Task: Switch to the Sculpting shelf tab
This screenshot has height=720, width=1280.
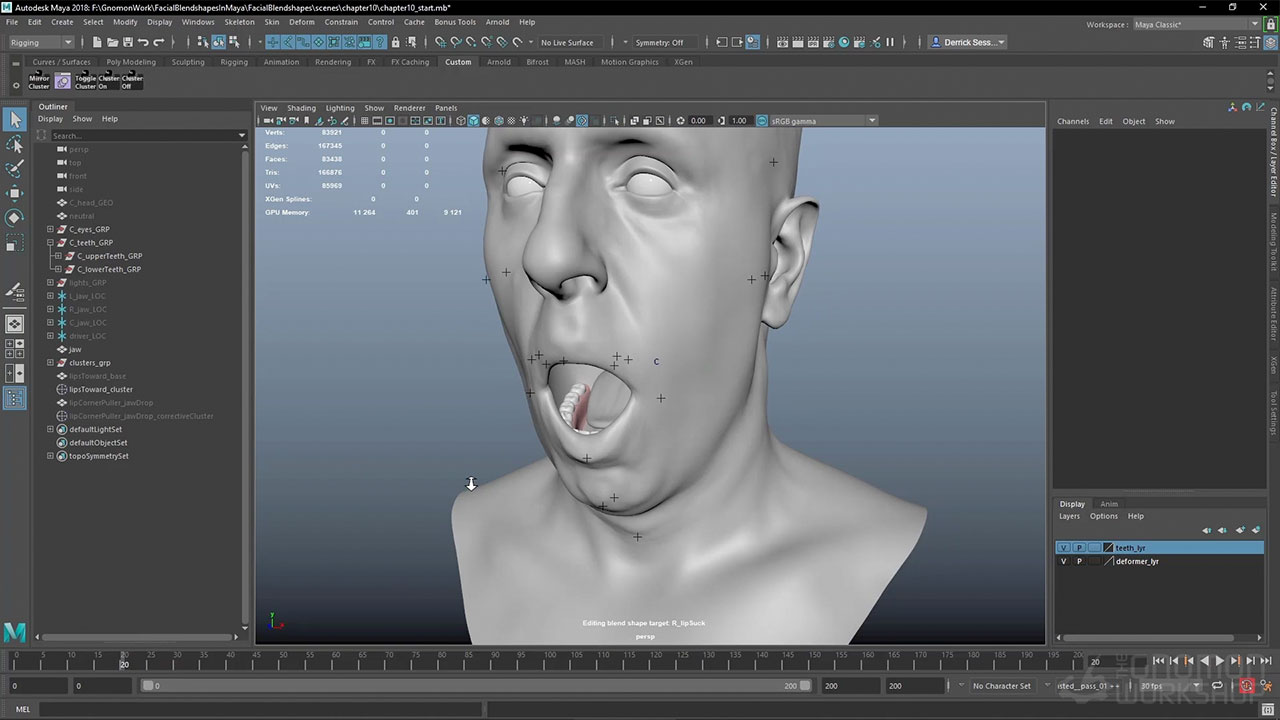Action: (187, 62)
